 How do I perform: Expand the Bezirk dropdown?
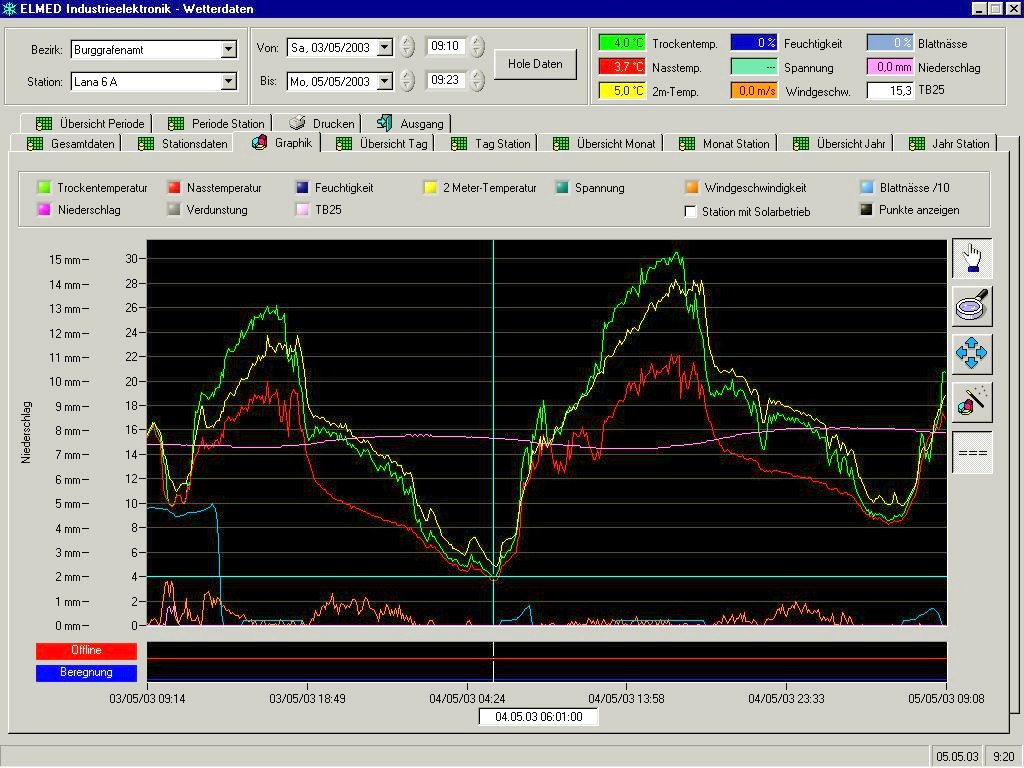(x=228, y=49)
